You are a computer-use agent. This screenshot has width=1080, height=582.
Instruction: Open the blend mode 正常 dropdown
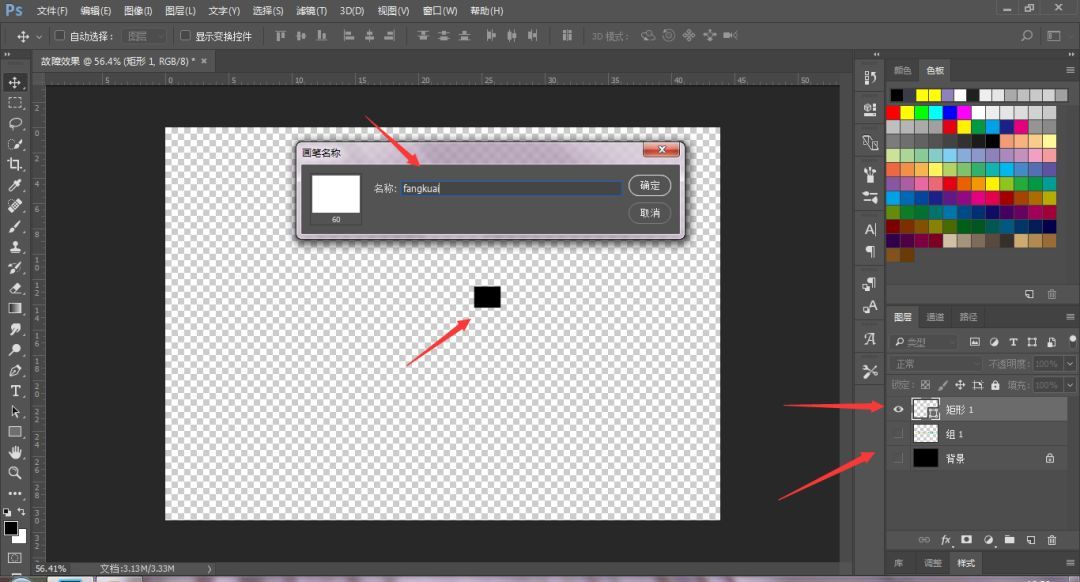[935, 364]
